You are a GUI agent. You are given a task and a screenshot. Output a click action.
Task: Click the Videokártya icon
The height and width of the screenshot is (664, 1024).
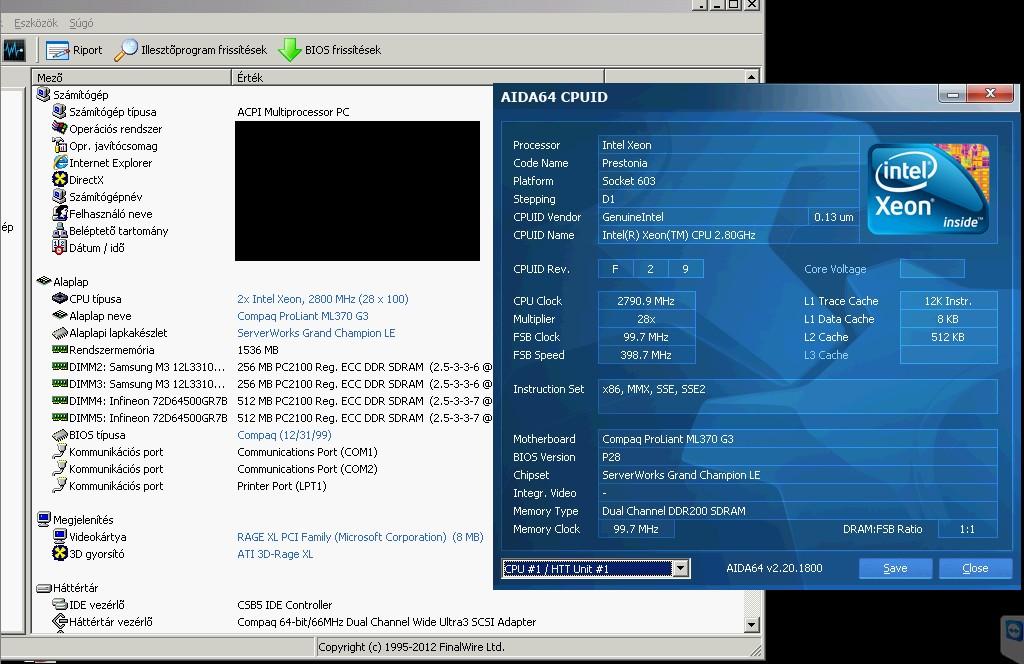coord(60,536)
